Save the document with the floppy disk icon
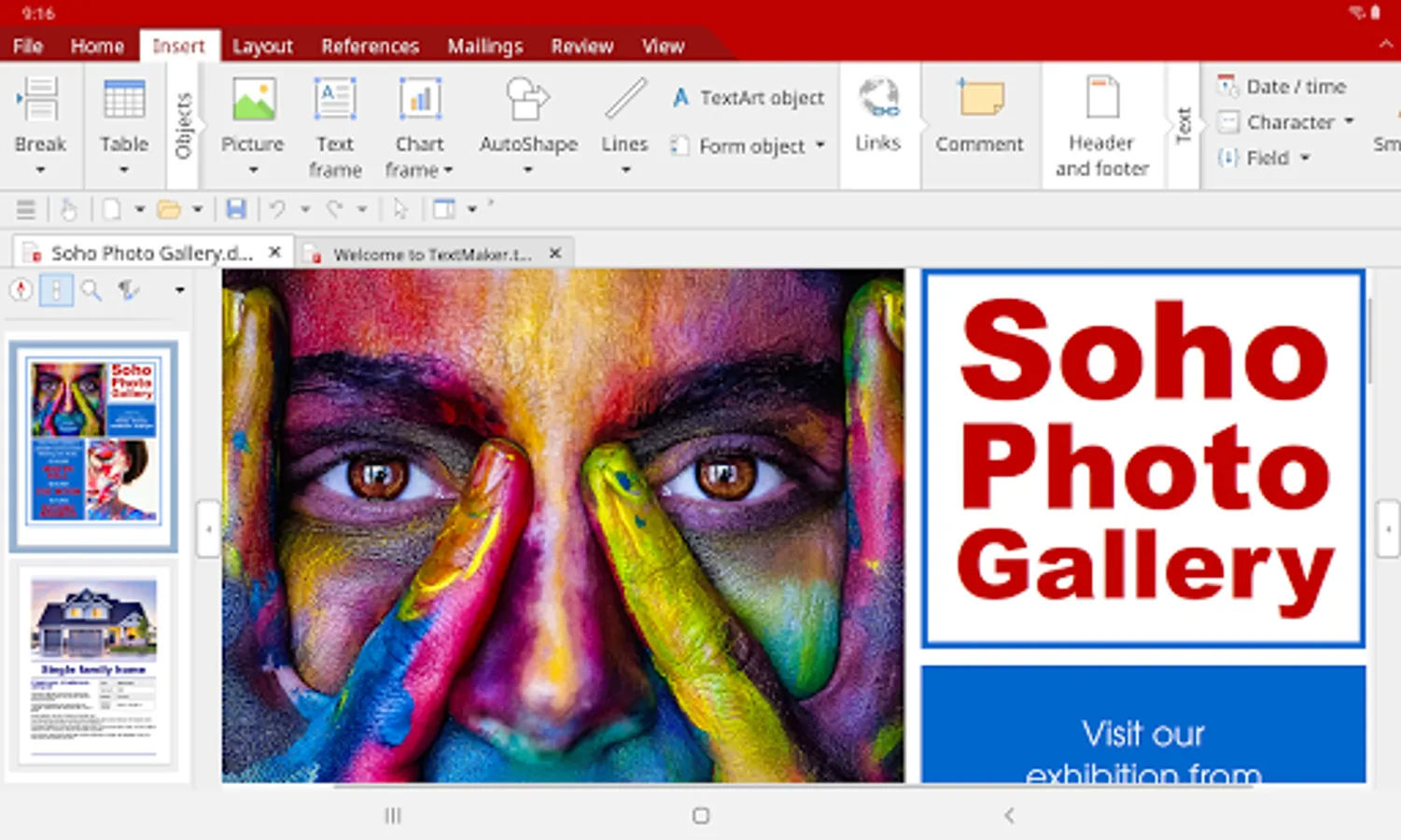The image size is (1401, 840). coord(236,209)
